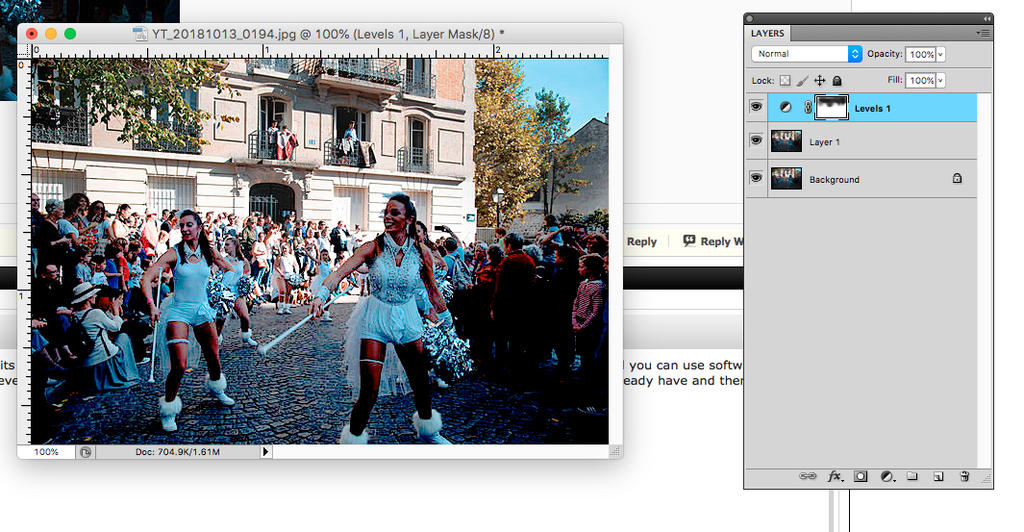Open the document status bar arrow menu
The height and width of the screenshot is (532, 1024).
(265, 452)
